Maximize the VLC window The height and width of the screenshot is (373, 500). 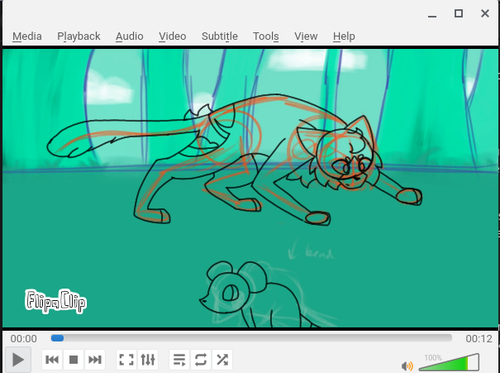click(459, 13)
